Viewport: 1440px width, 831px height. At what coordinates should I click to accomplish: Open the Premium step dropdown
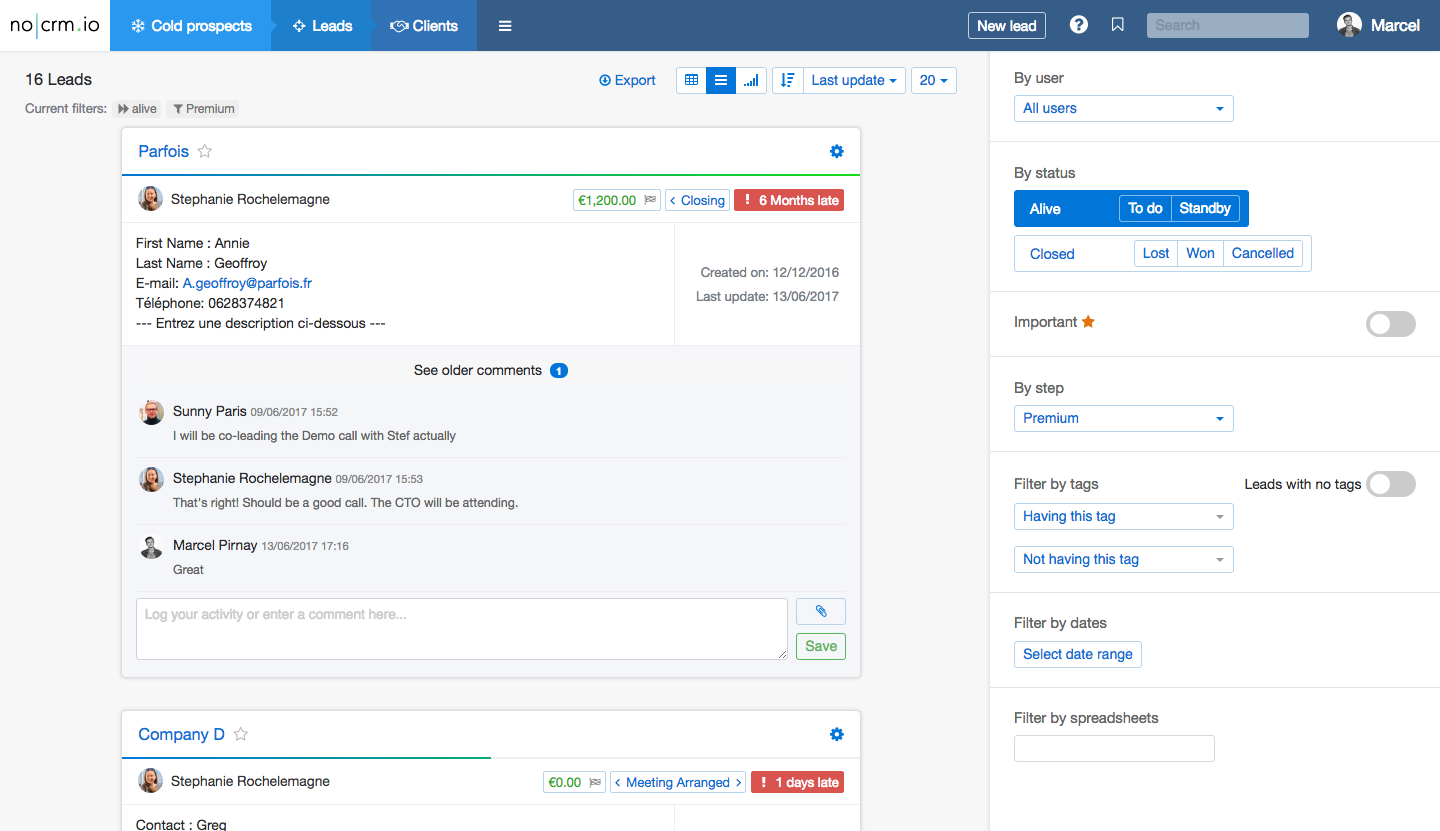(x=1123, y=418)
